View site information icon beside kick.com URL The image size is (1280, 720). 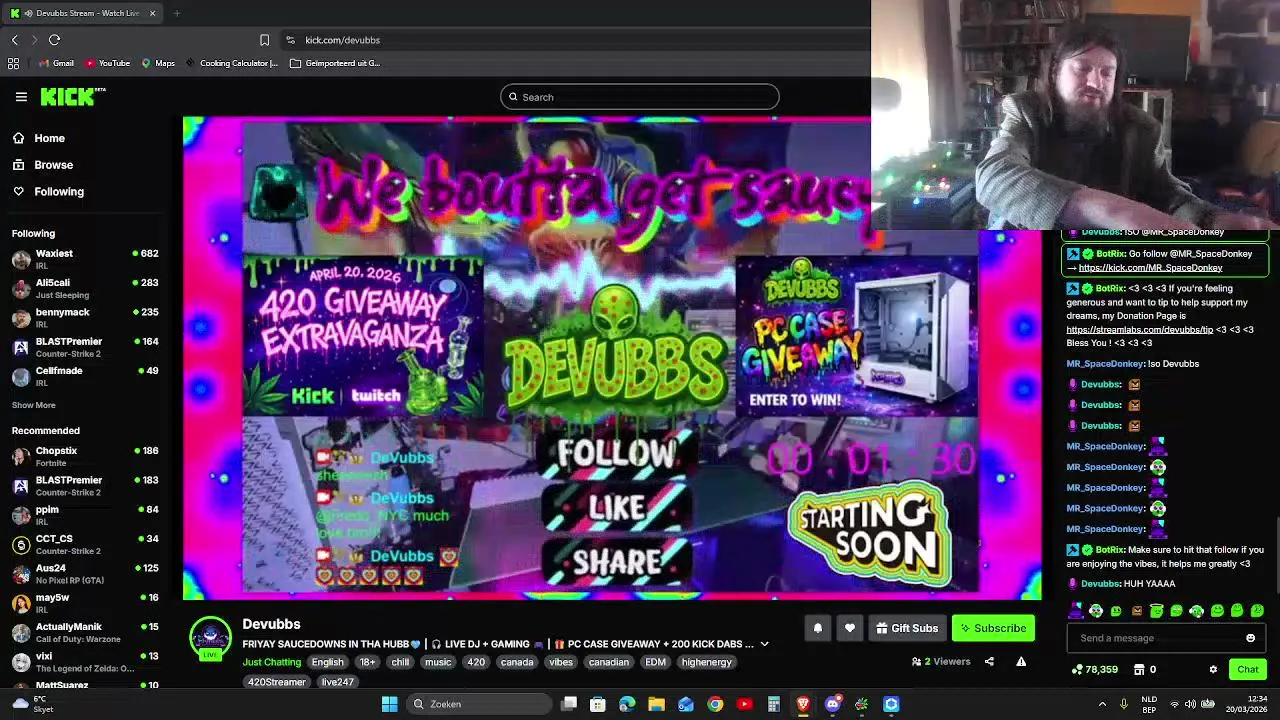pos(290,40)
